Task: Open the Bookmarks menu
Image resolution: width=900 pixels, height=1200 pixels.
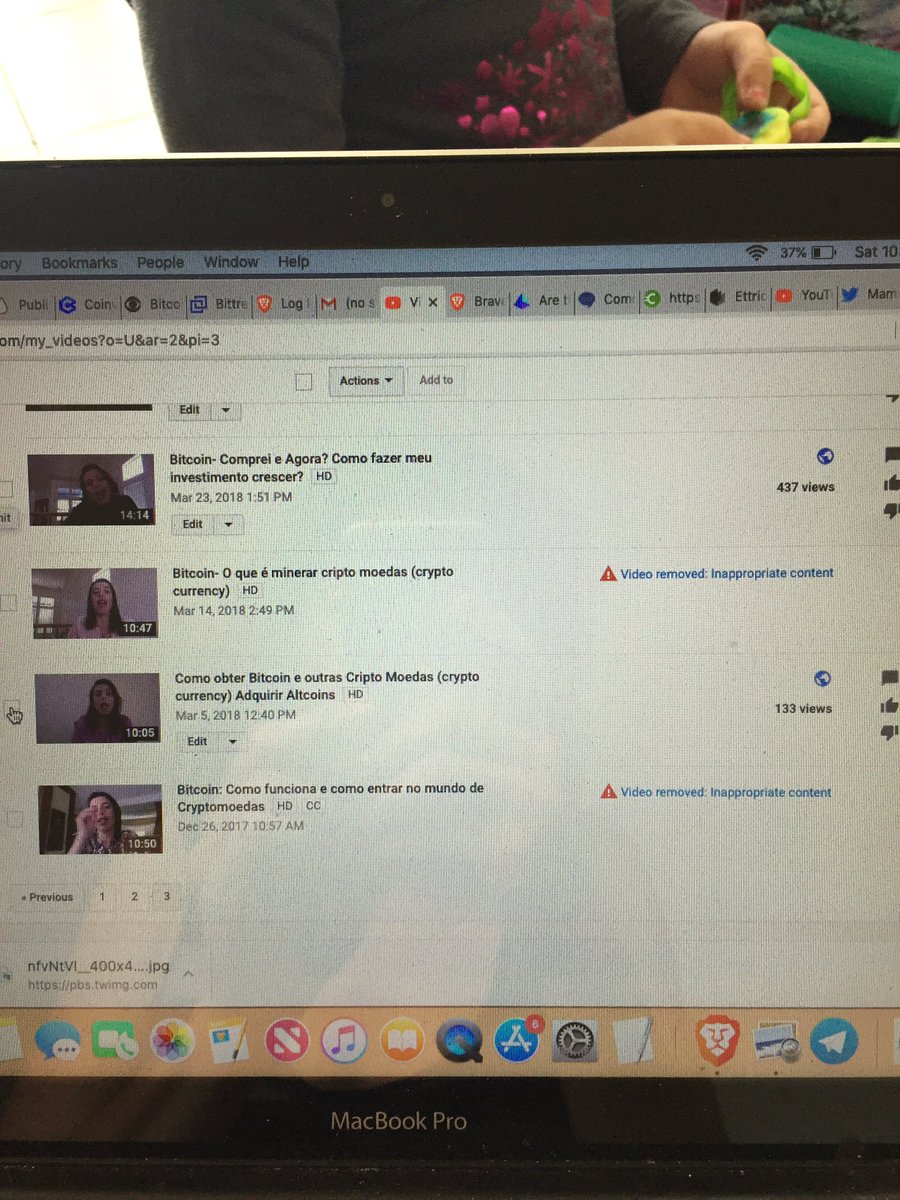Action: click(x=79, y=263)
